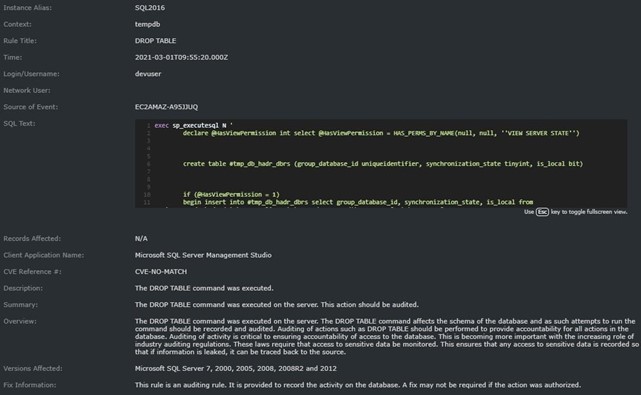Viewport: 641px width, 395px height.
Task: Click Microsoft SQL Server Management Studio text
Action: pos(203,255)
